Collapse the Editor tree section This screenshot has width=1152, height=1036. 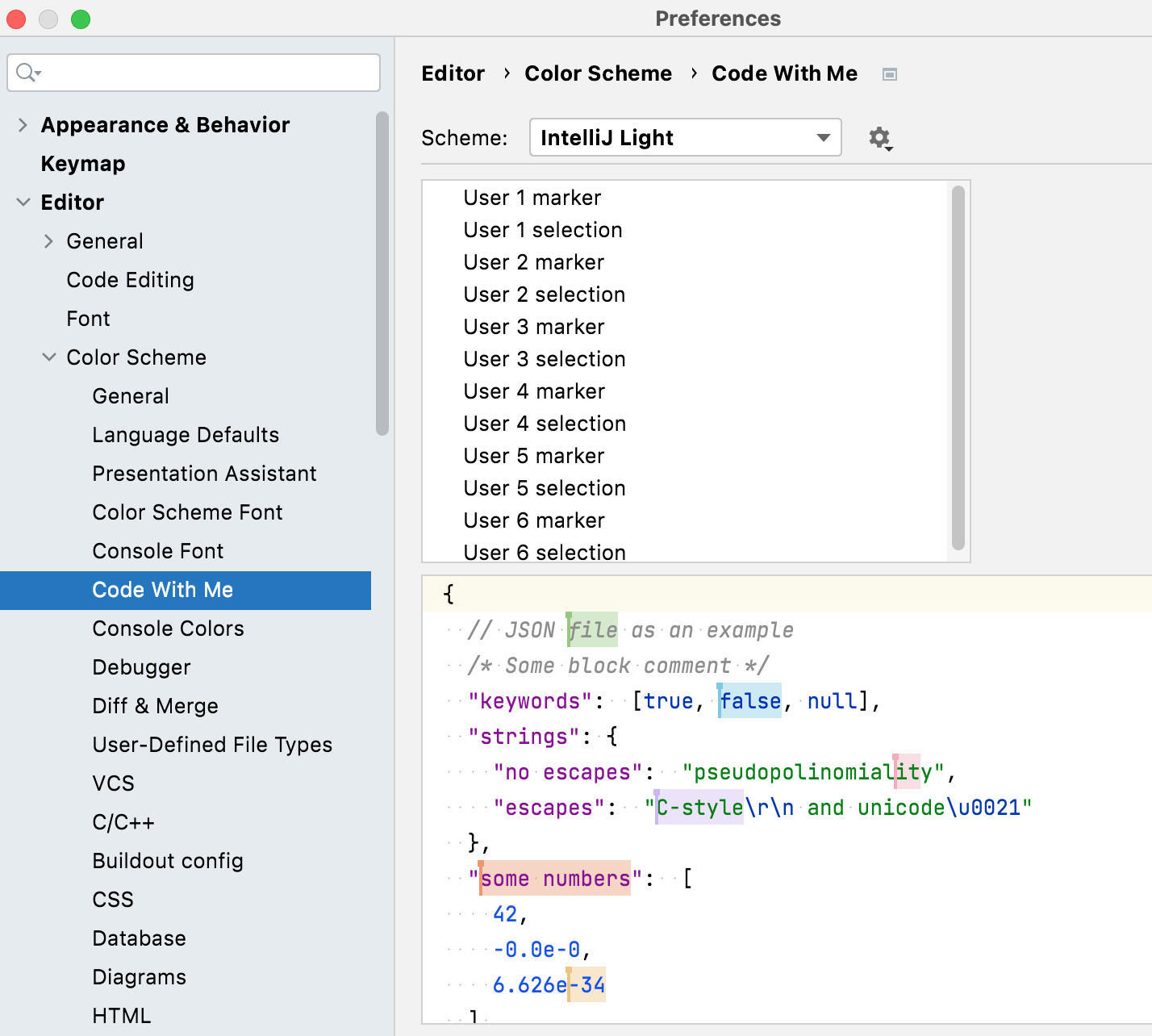pos(23,203)
